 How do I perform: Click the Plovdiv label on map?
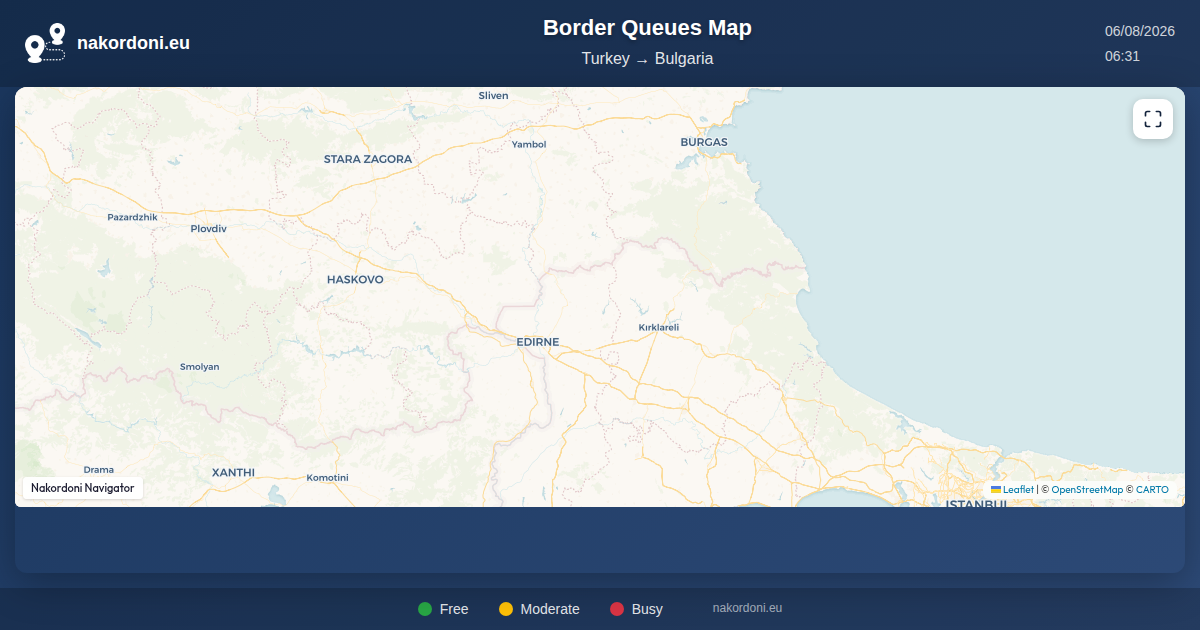click(209, 229)
